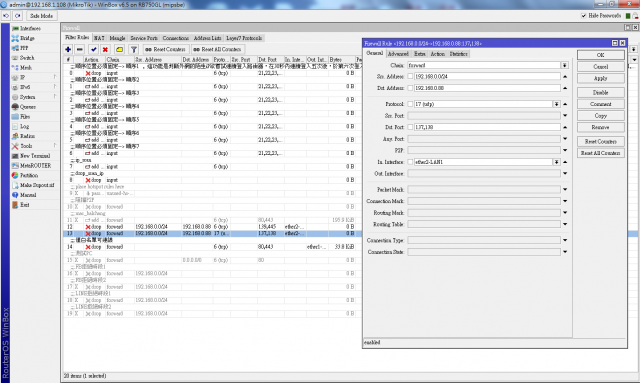Open Action tab in rule dialog
The image size is (640, 383).
pyautogui.click(x=438, y=54)
